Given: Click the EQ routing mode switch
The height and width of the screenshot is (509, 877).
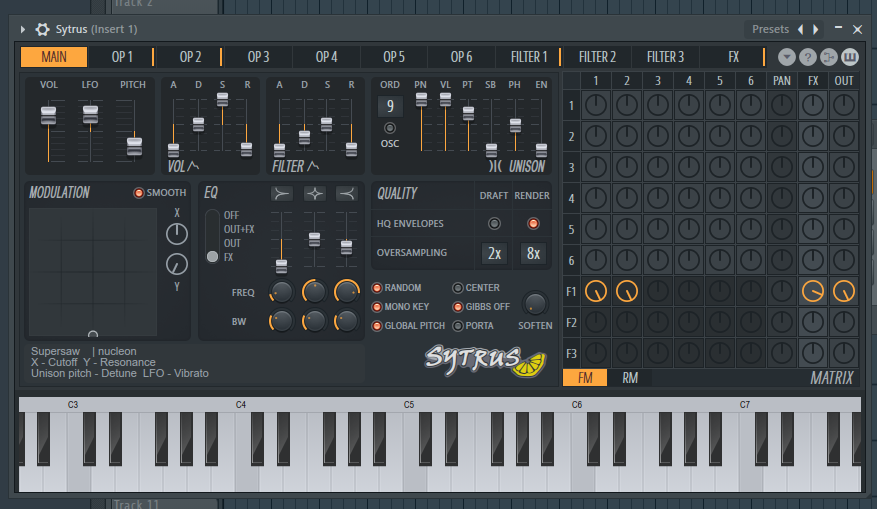Looking at the screenshot, I should point(212,236).
